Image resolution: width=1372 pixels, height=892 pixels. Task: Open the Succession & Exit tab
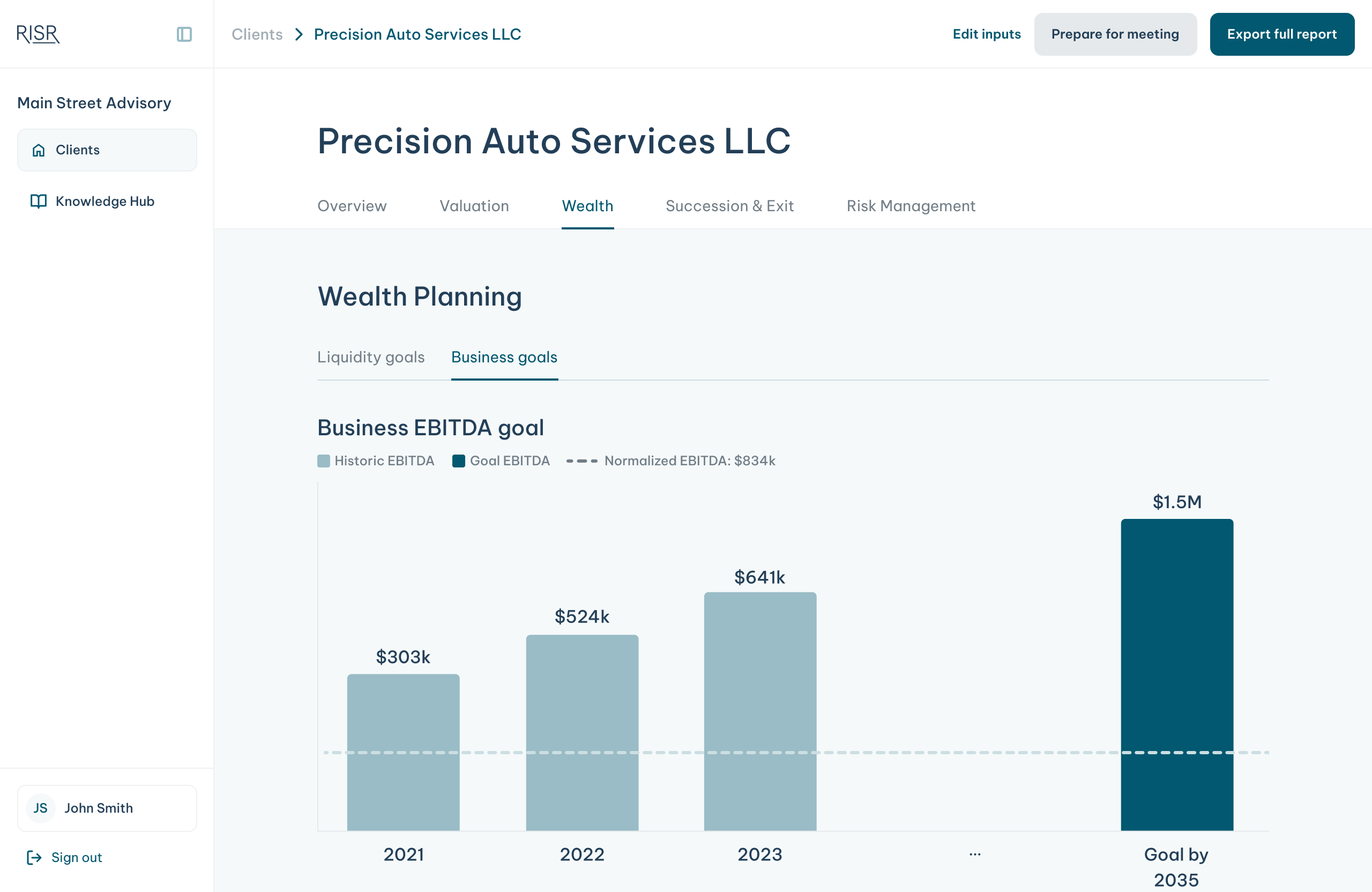click(x=729, y=206)
